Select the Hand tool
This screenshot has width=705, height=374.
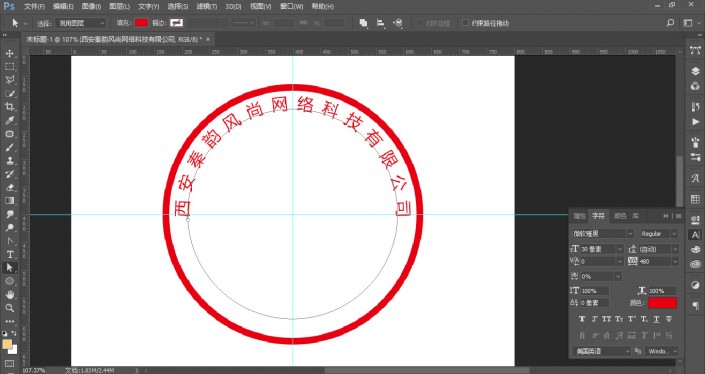(9, 295)
